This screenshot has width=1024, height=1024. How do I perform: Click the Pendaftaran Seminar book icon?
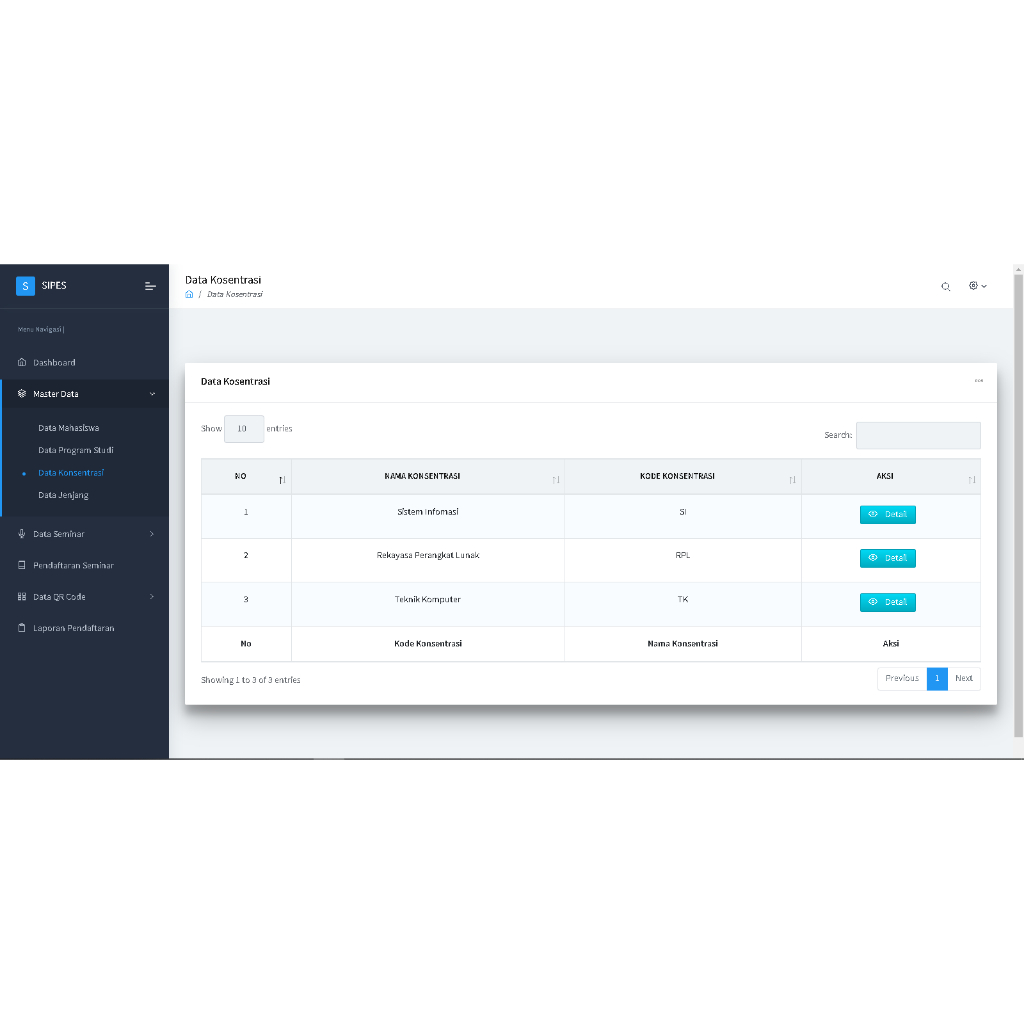click(x=22, y=565)
